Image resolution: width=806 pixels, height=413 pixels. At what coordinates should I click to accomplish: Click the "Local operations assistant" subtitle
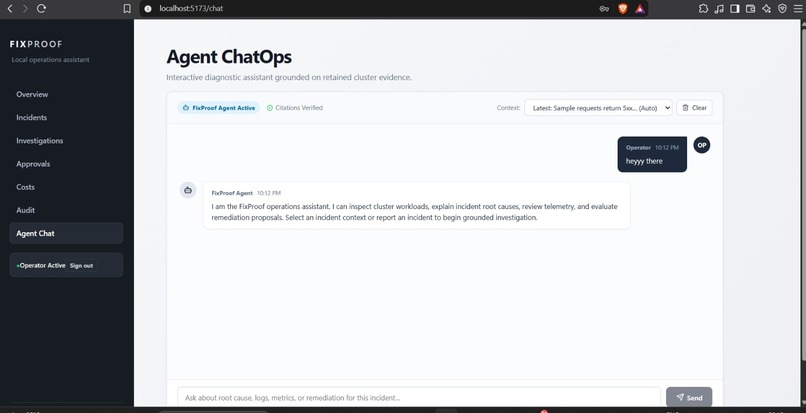[50, 60]
